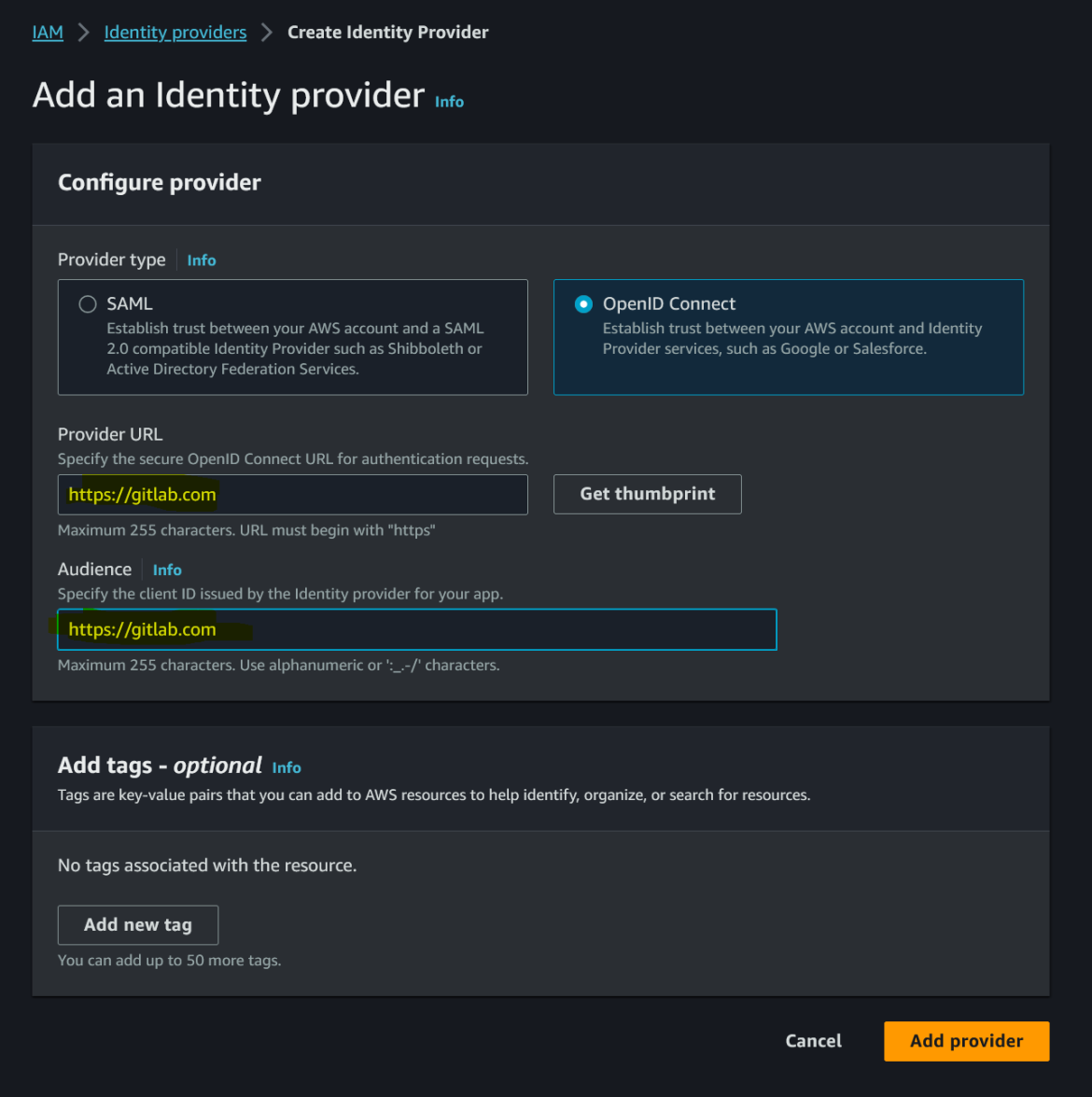
Task: Open Identity providers from the breadcrumb
Action: coord(175,31)
